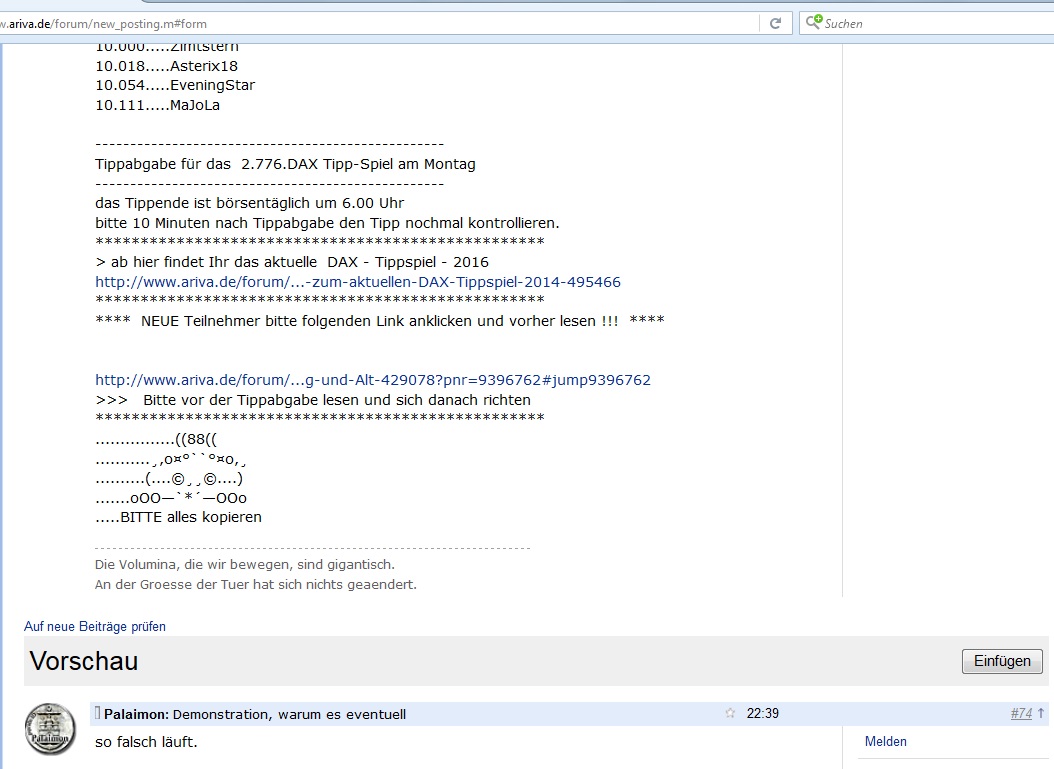The height and width of the screenshot is (769, 1054).
Task: Click the line 'das Tippende ist börsentäglich'
Action: (x=249, y=203)
